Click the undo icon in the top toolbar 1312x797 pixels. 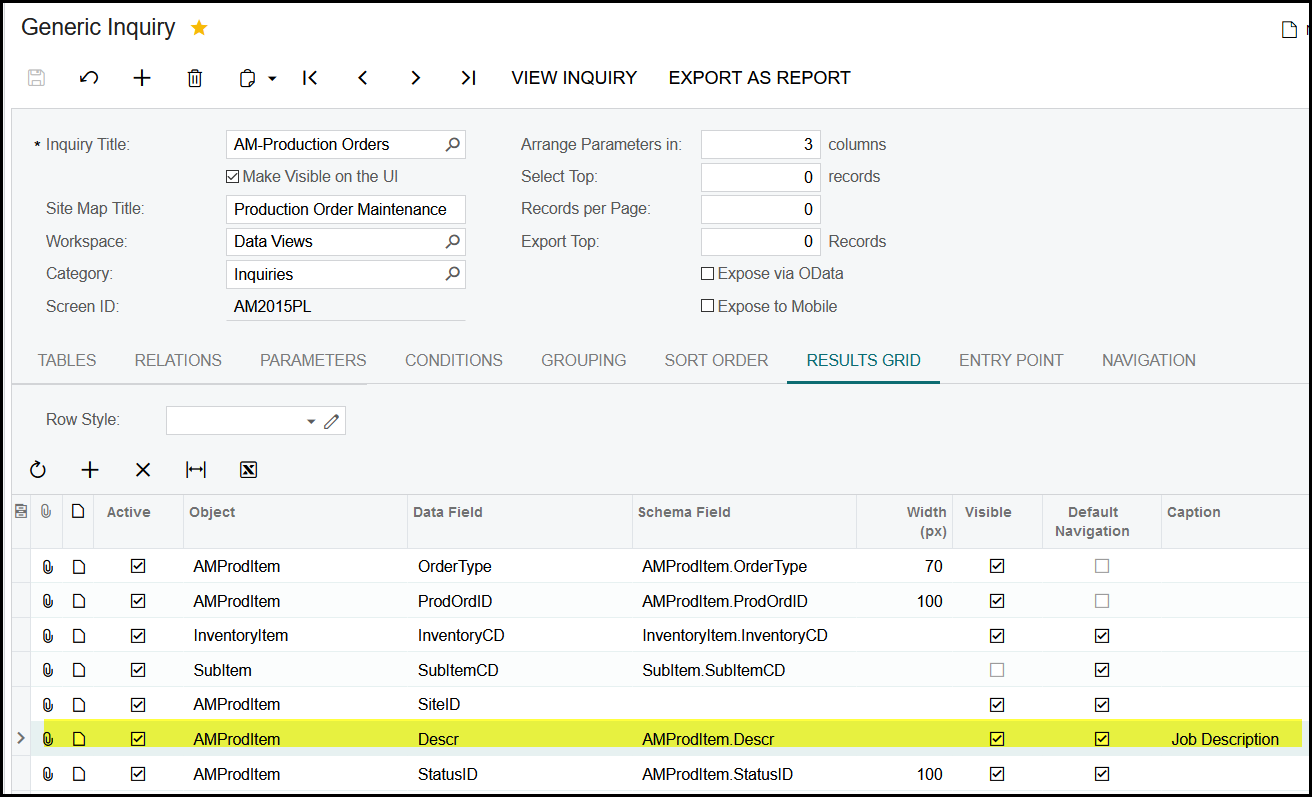[x=89, y=78]
